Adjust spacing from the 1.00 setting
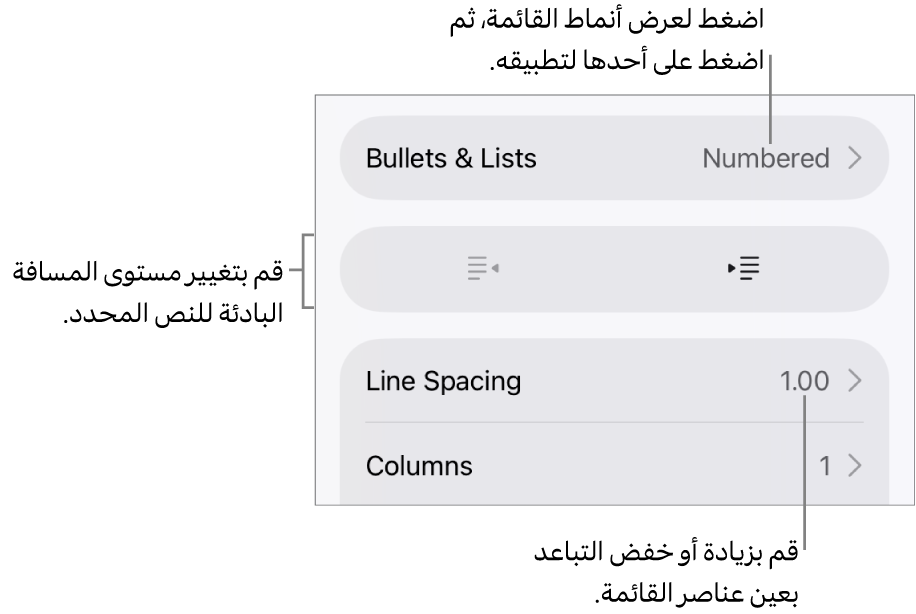Screen dimensions: 916x614 pyautogui.click(x=804, y=381)
